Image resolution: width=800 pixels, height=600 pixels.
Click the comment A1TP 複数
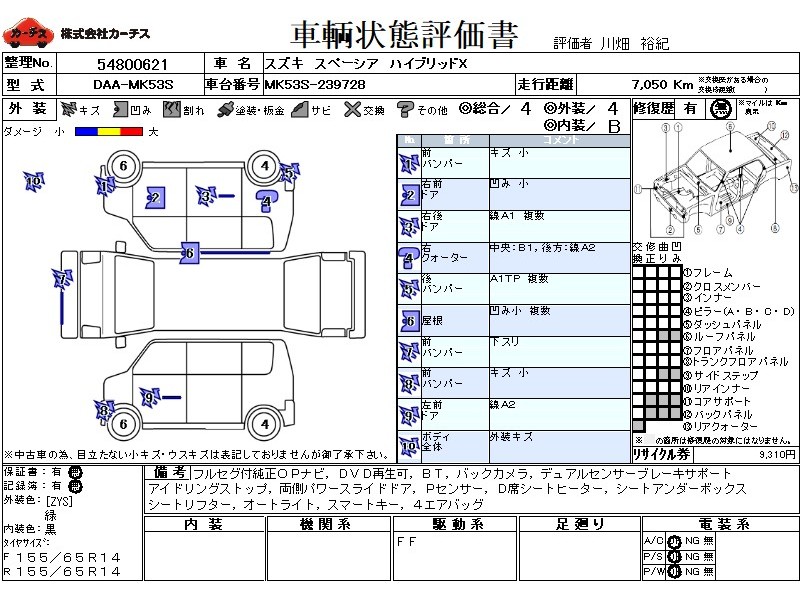[x=519, y=279]
